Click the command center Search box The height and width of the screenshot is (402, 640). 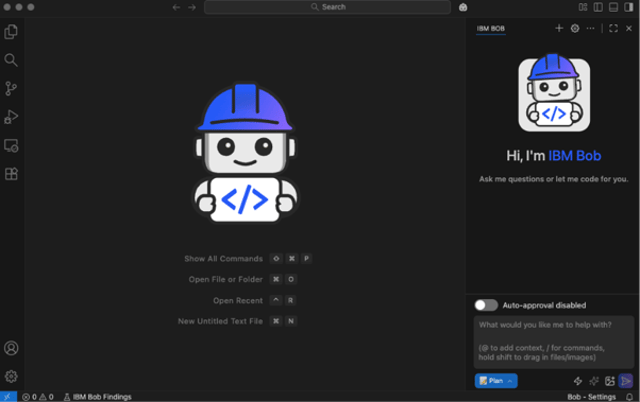pyautogui.click(x=327, y=7)
